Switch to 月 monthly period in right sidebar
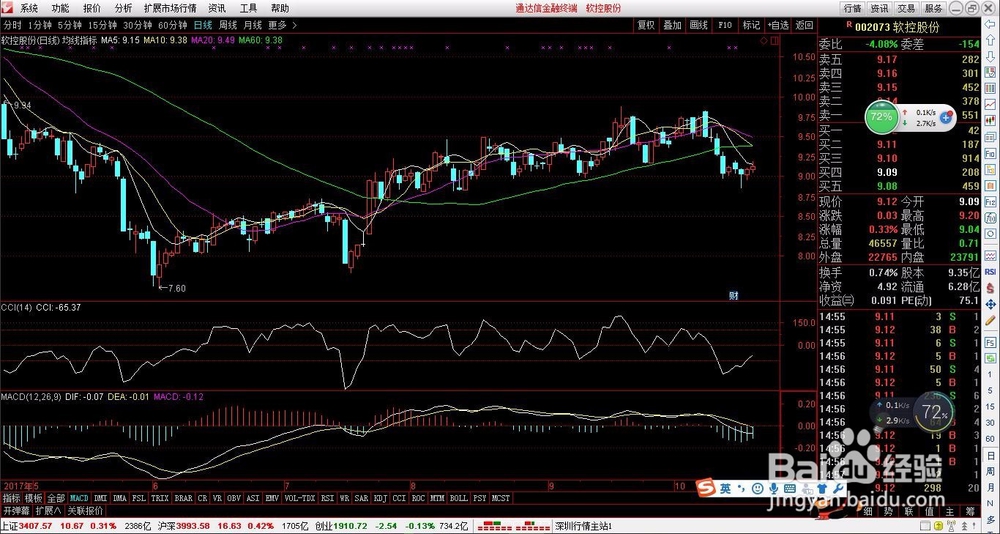 989,489
